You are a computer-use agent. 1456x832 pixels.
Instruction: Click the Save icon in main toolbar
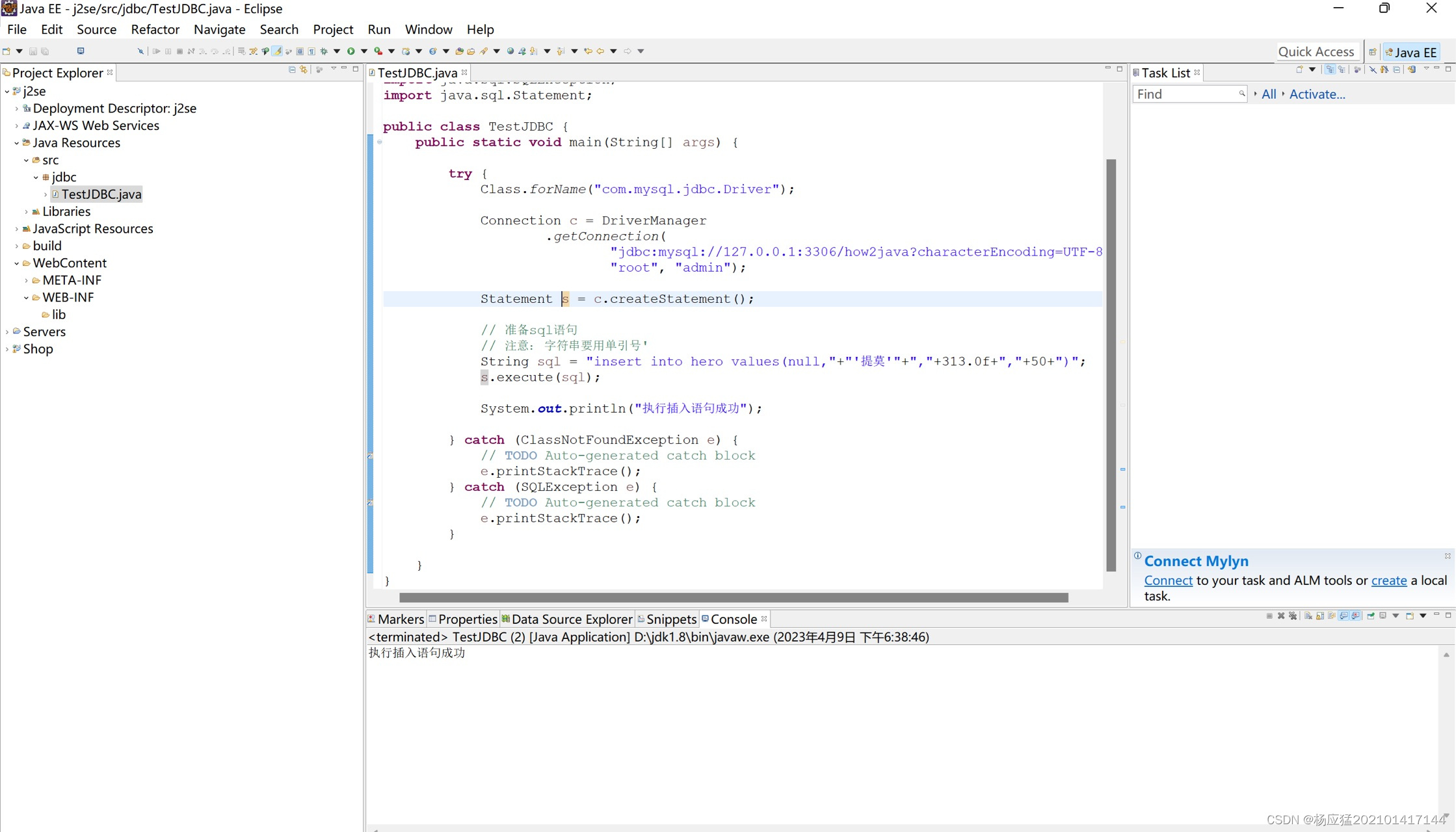click(33, 51)
